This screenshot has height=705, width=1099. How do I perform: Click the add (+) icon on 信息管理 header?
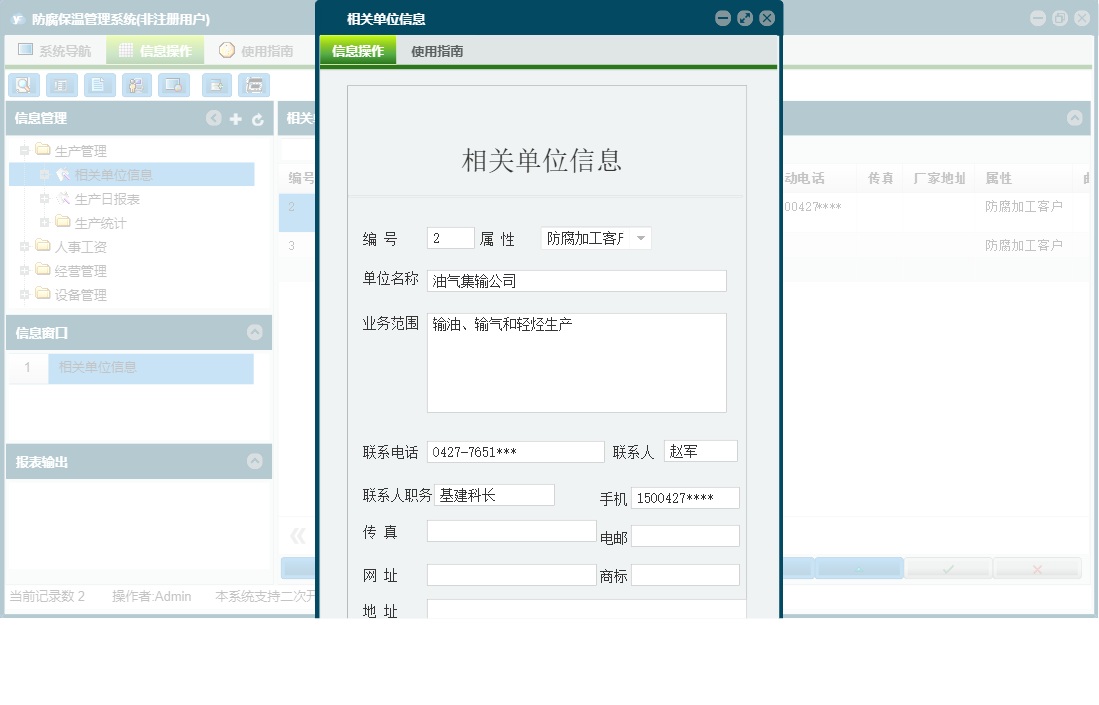[x=235, y=118]
